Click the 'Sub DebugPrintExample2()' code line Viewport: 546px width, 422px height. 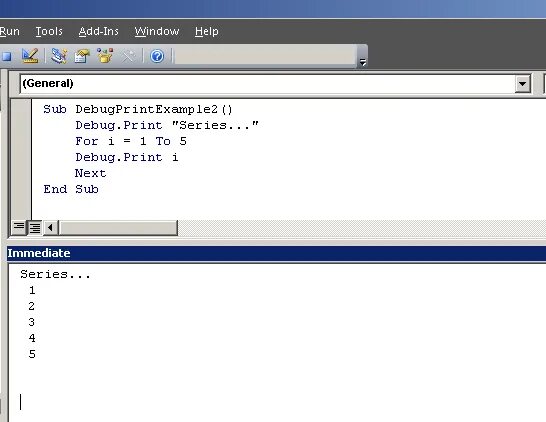pyautogui.click(x=138, y=109)
